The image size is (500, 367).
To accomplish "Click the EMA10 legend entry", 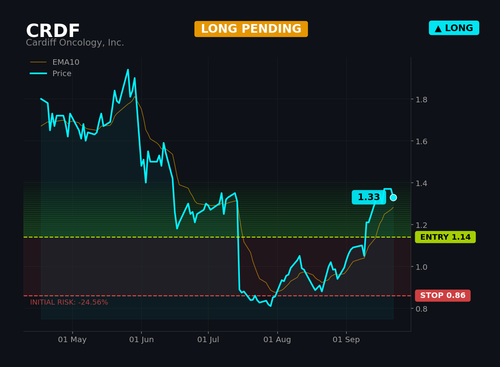I will tap(55, 62).
